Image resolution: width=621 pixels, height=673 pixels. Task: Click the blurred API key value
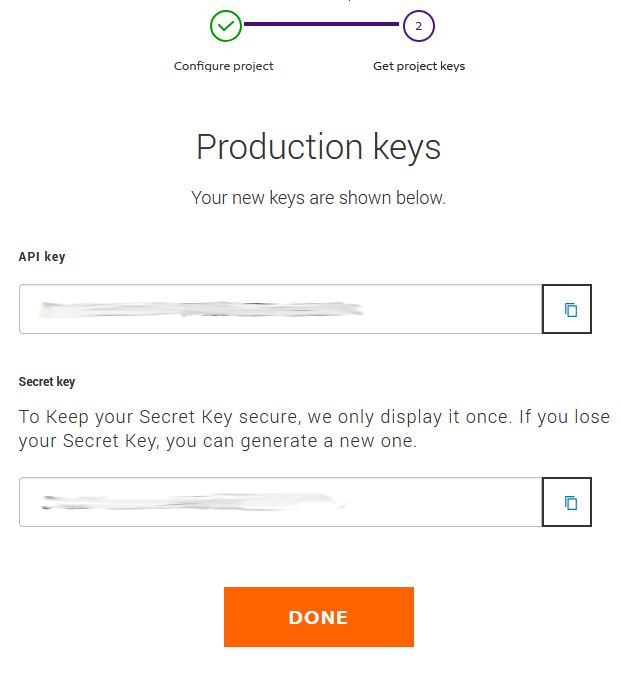pos(200,309)
